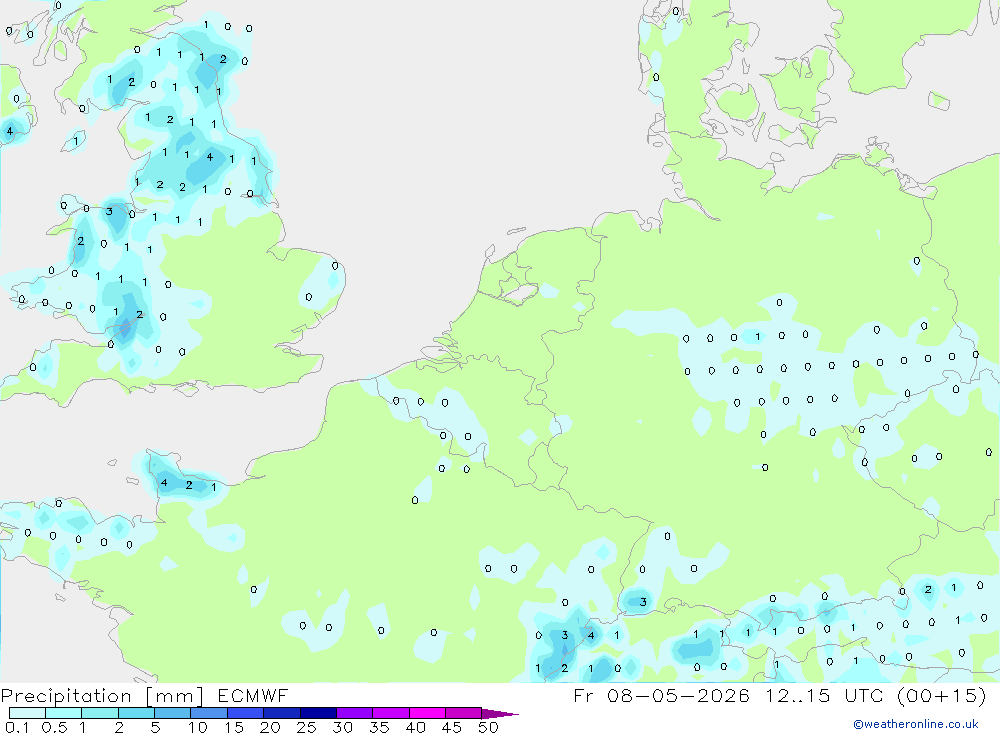
Task: Click the "0.1" legend scale label
Action: click(17, 727)
